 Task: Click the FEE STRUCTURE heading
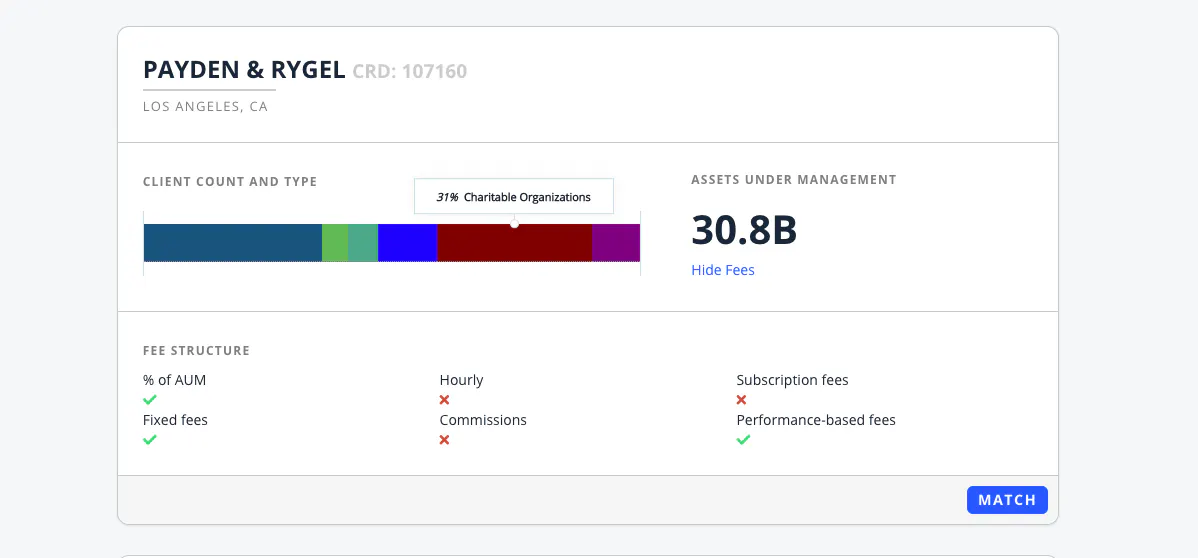(x=196, y=351)
